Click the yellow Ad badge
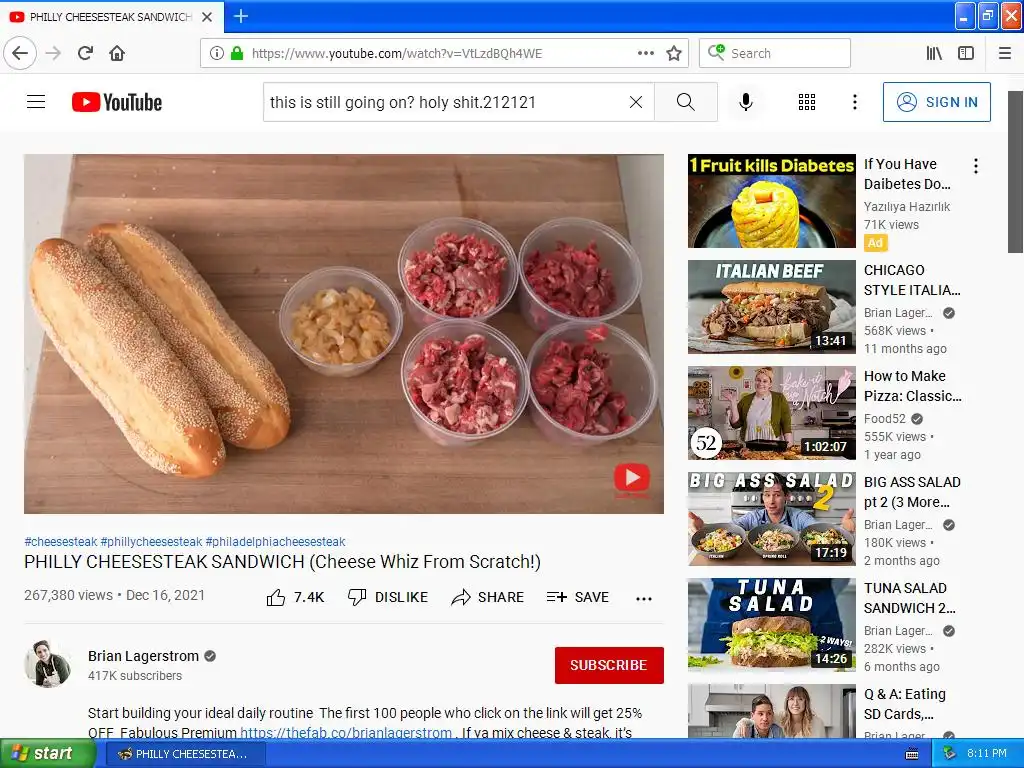This screenshot has width=1024, height=768. click(875, 243)
